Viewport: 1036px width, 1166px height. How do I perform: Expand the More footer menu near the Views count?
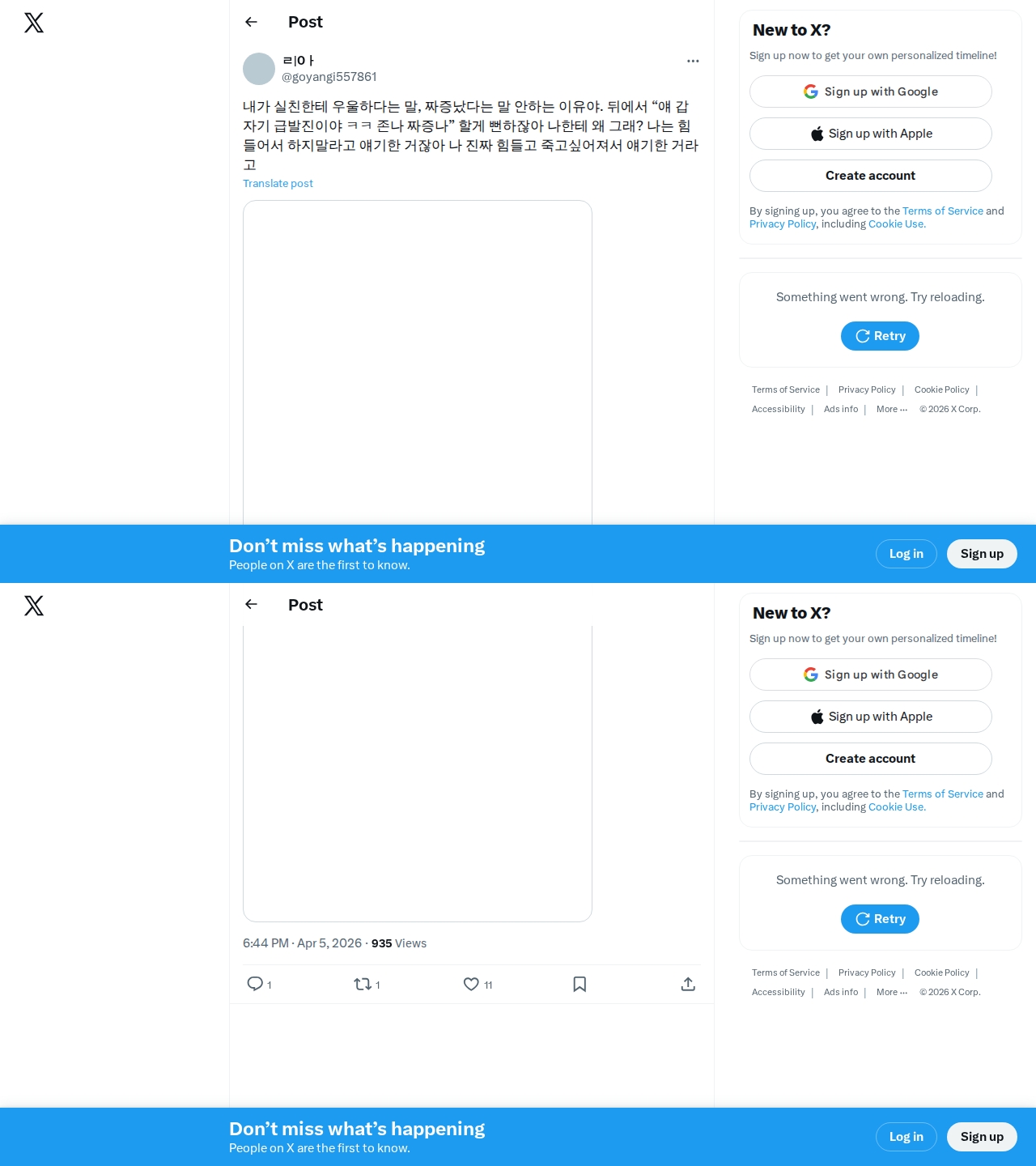[x=892, y=993]
